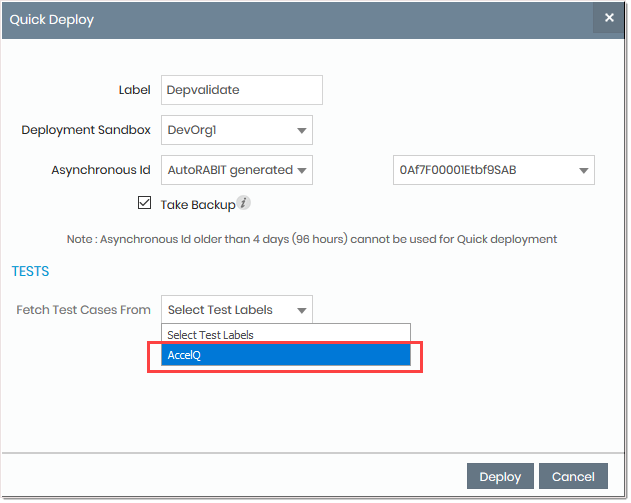Screen dimensions: 631x503
Task: Pick the Select Test Labels list option
Action: tap(285, 335)
